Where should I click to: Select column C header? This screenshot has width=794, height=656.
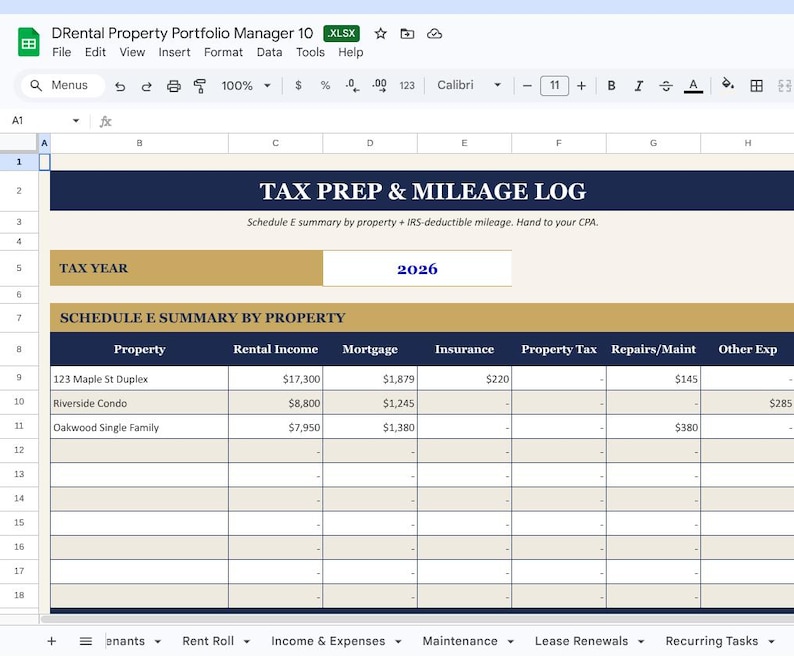(275, 143)
